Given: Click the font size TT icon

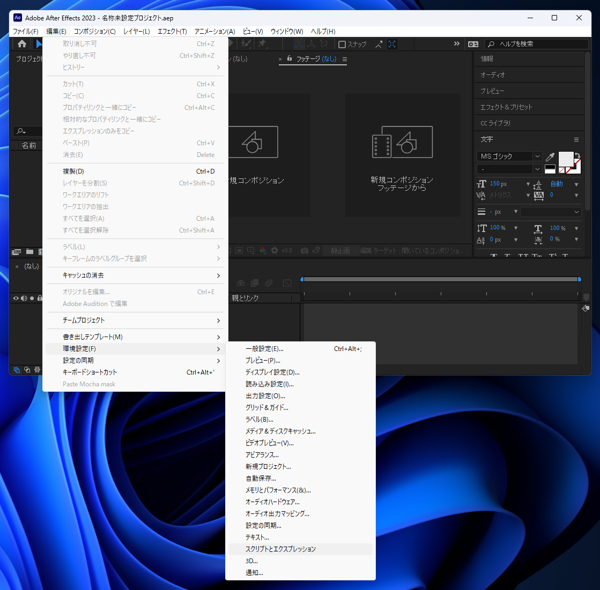Looking at the screenshot, I should (x=481, y=184).
